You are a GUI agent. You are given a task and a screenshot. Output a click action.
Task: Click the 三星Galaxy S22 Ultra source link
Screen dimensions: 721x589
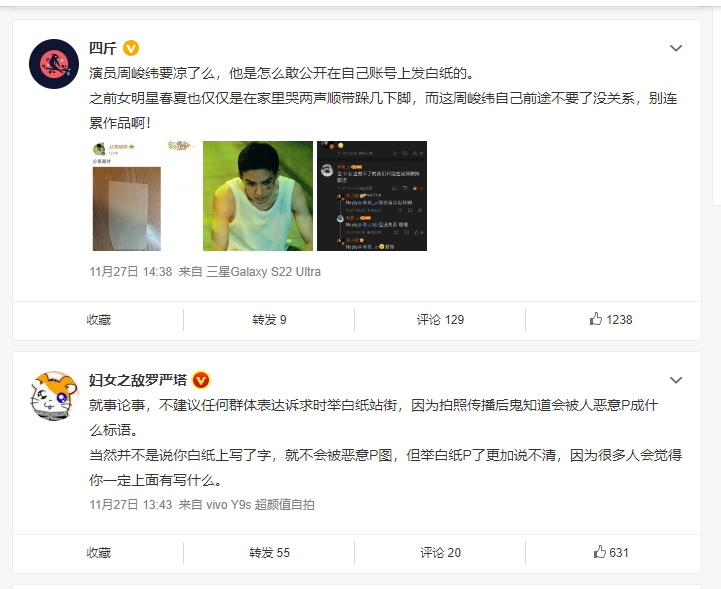(263, 272)
